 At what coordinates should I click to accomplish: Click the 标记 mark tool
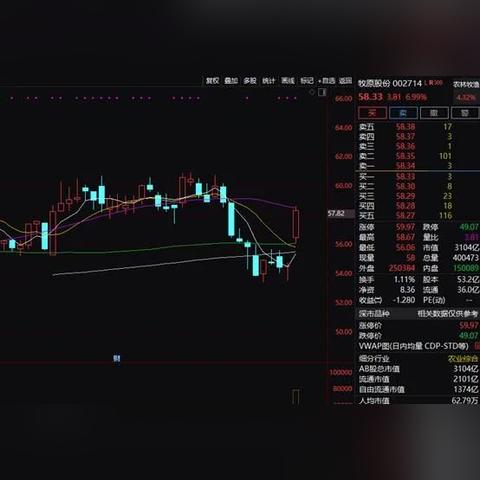click(x=307, y=81)
